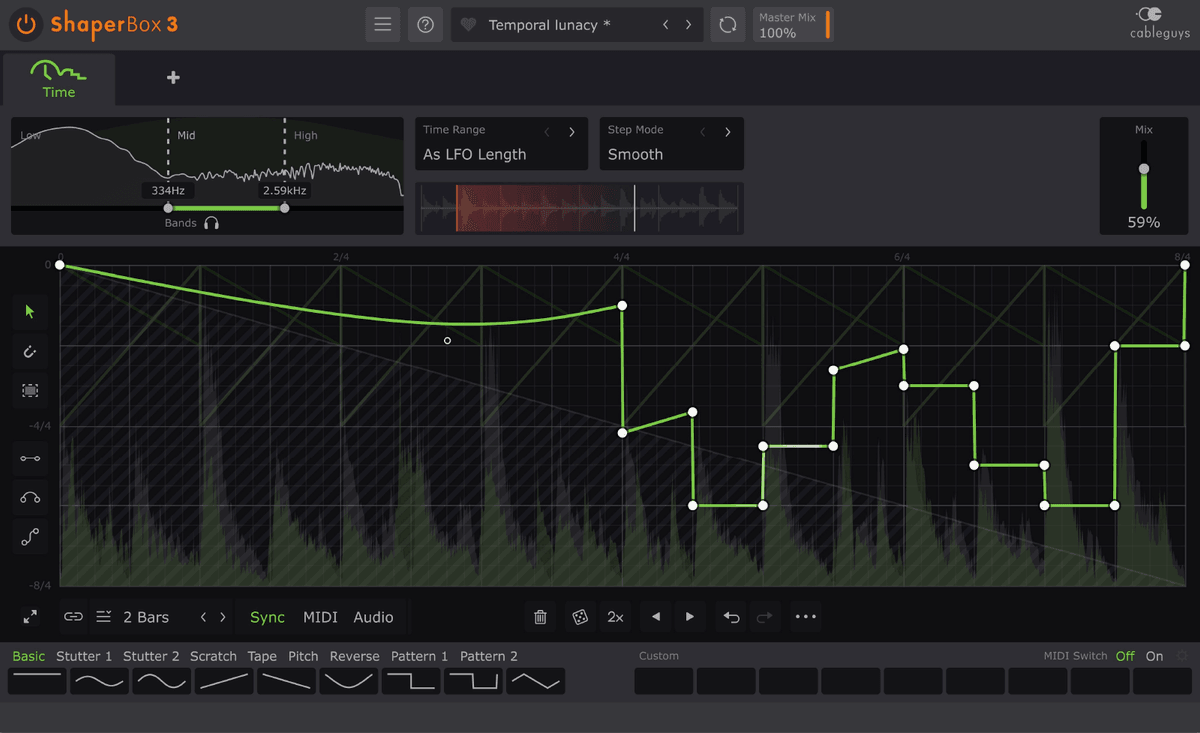This screenshot has height=733, width=1200.
Task: Open the hamburger menu
Action: (382, 24)
